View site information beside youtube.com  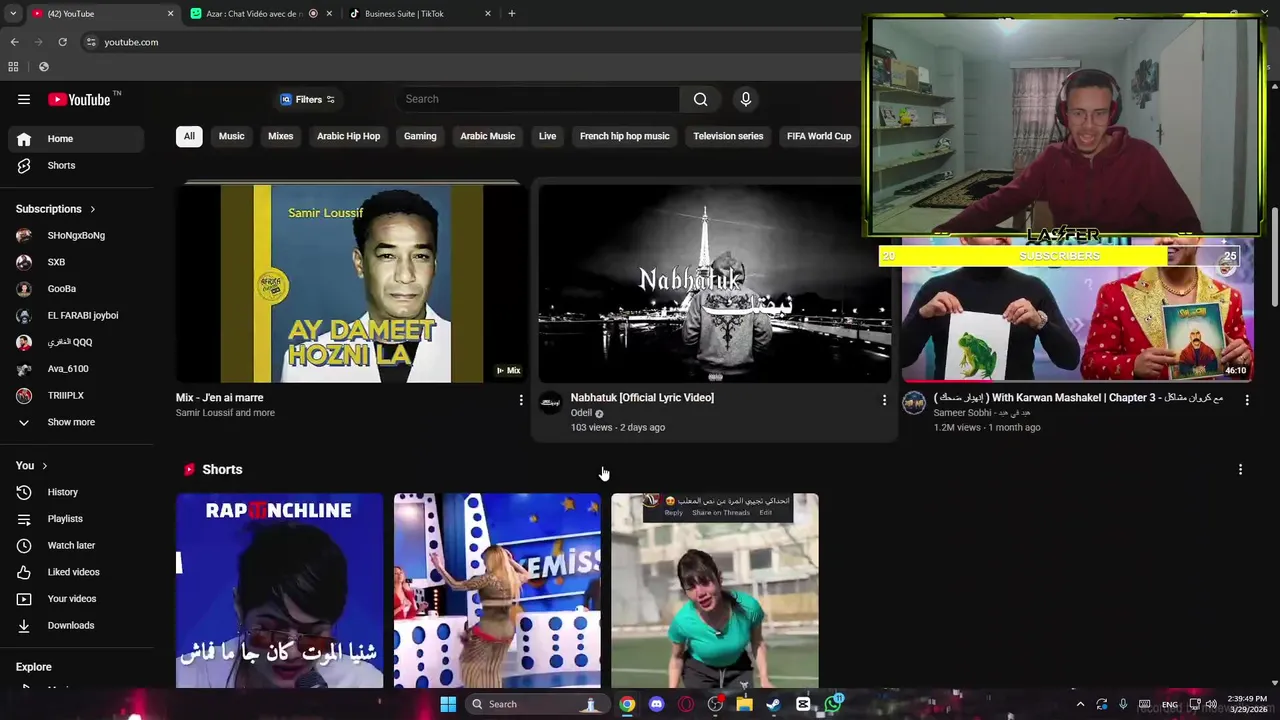(x=91, y=42)
